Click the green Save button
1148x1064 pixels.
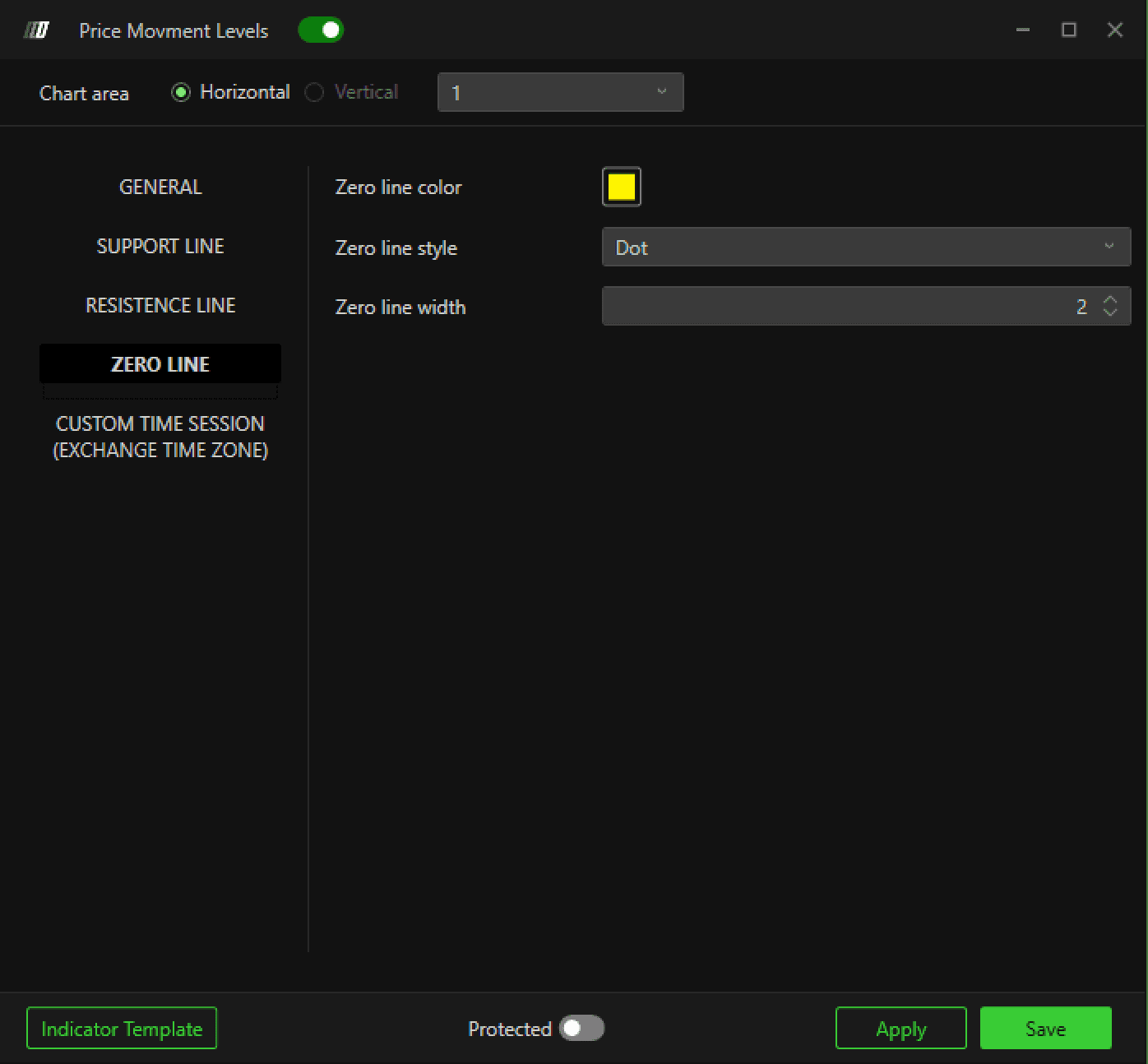(x=1046, y=1028)
